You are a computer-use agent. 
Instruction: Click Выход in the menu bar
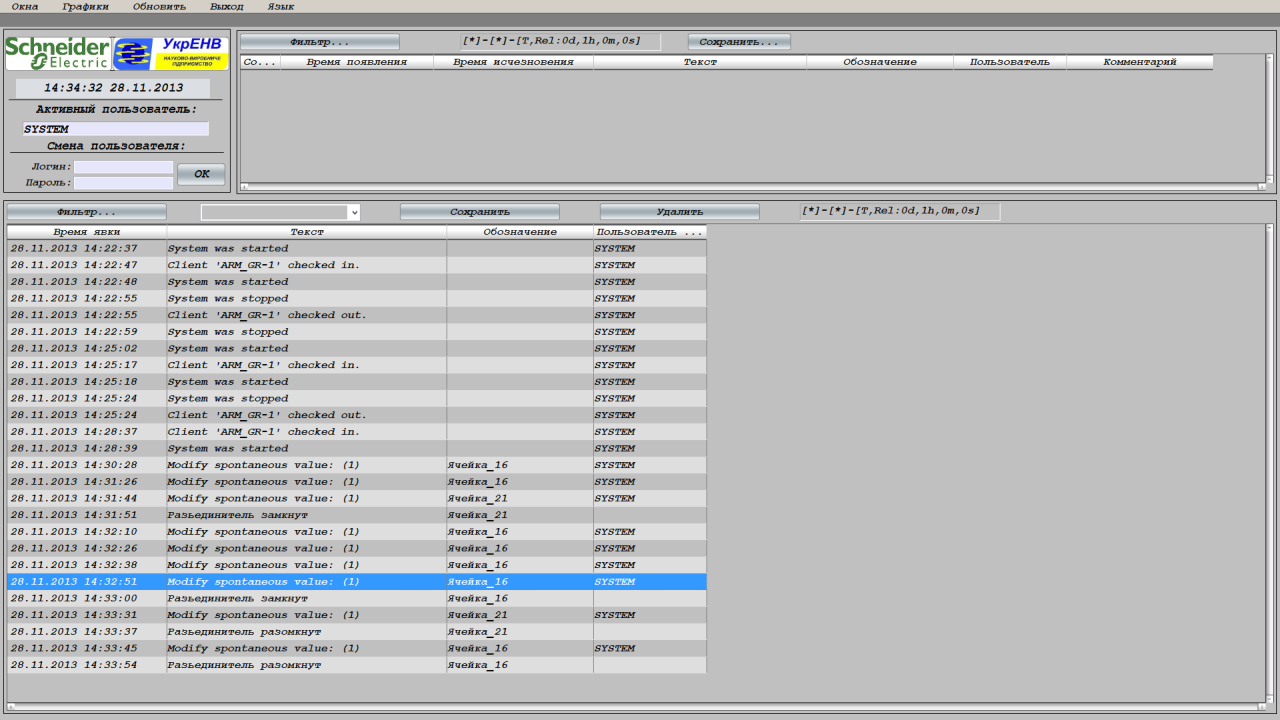(227, 6)
